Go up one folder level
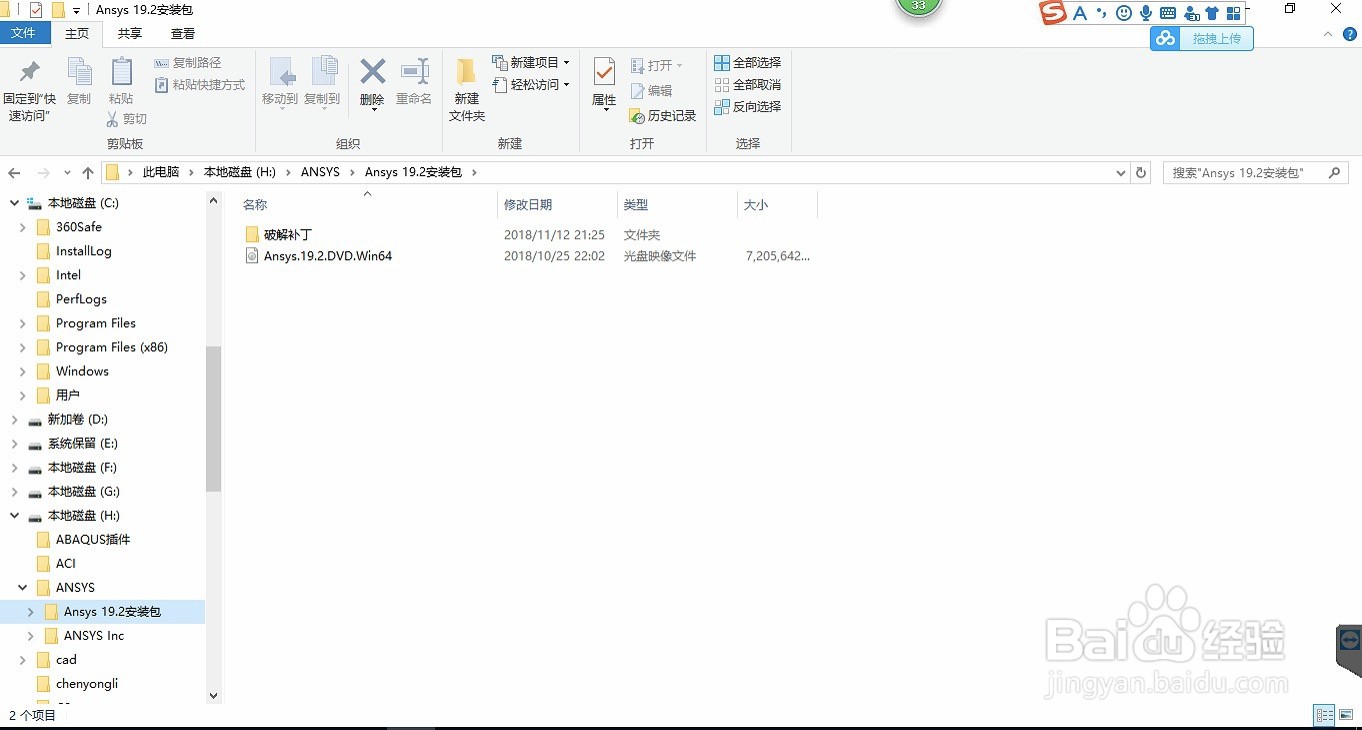 pyautogui.click(x=88, y=173)
